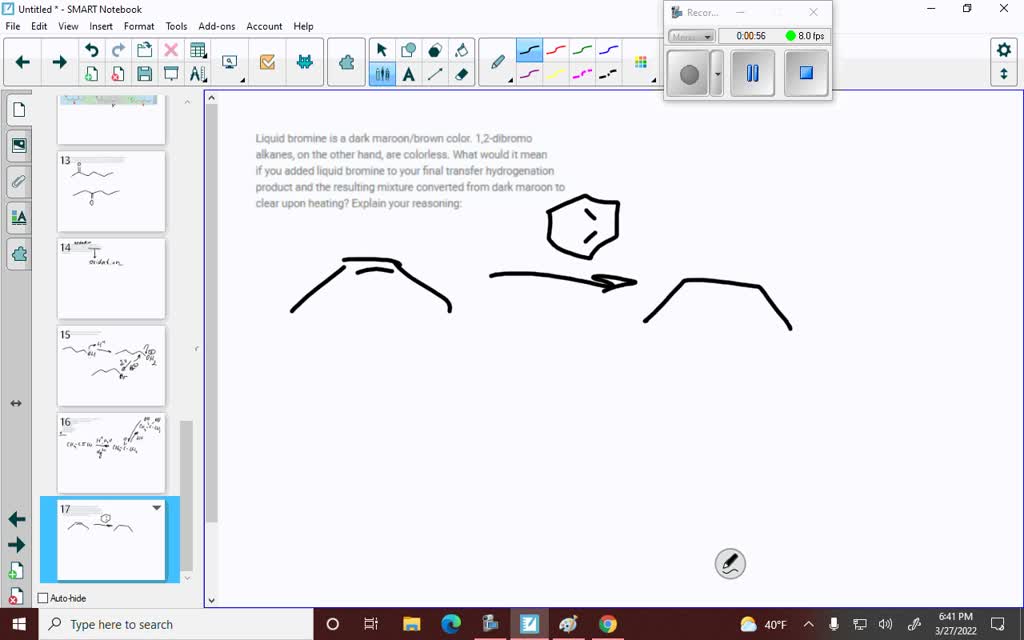Pause the screen recording
This screenshot has width=1024, height=640.
pos(752,73)
